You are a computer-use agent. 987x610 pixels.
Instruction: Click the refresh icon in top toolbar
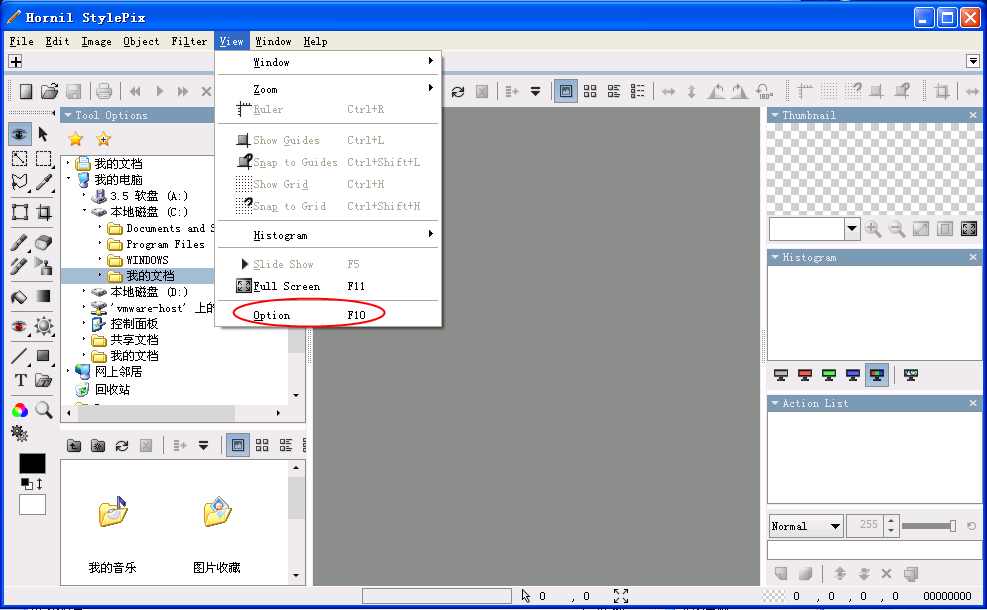[458, 92]
